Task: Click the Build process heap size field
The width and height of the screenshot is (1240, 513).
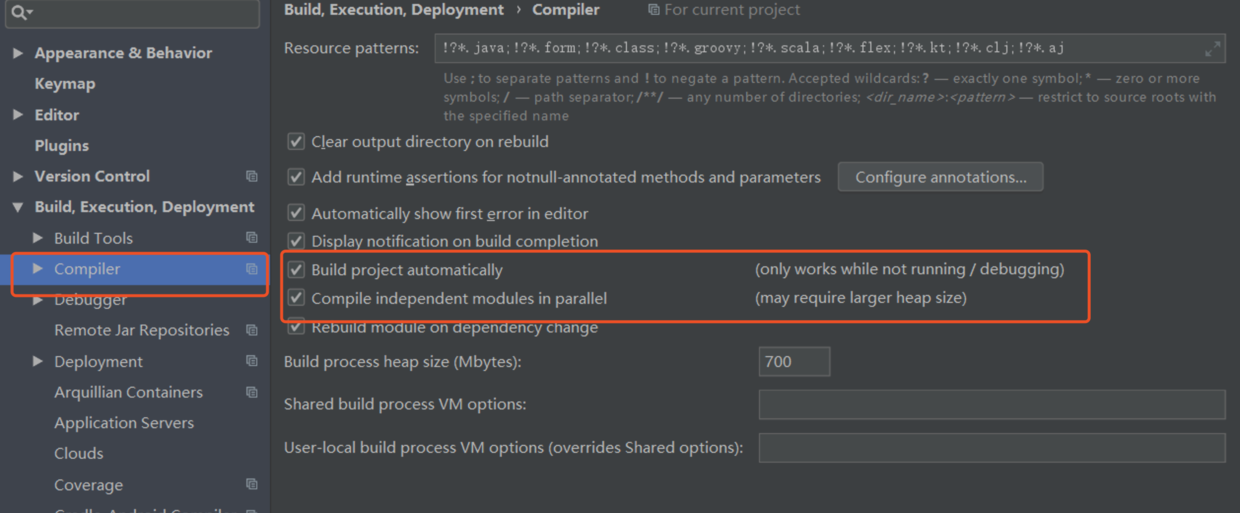Action: 794,362
